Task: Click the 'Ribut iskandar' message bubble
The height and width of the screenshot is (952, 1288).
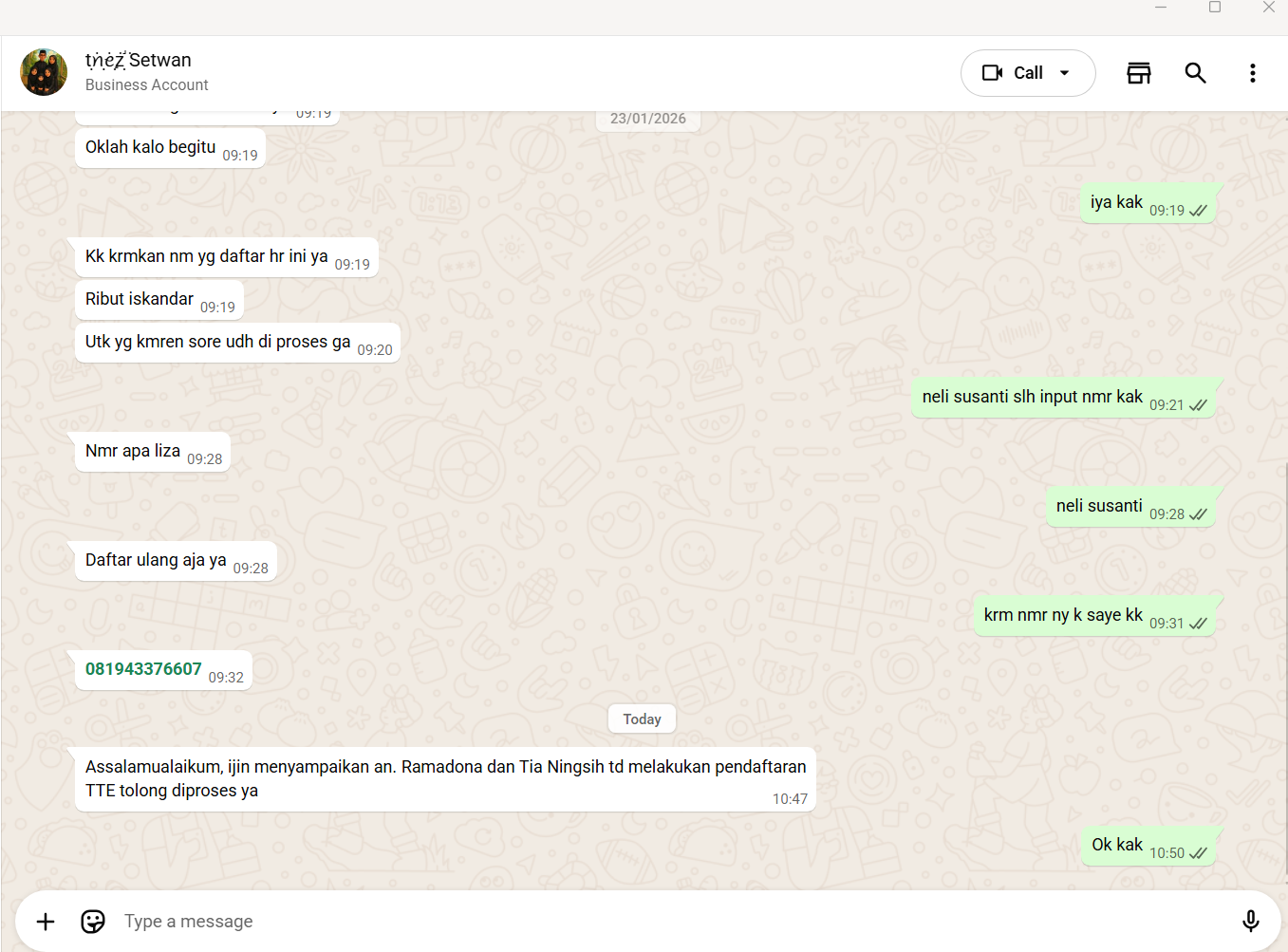Action: pos(159,300)
